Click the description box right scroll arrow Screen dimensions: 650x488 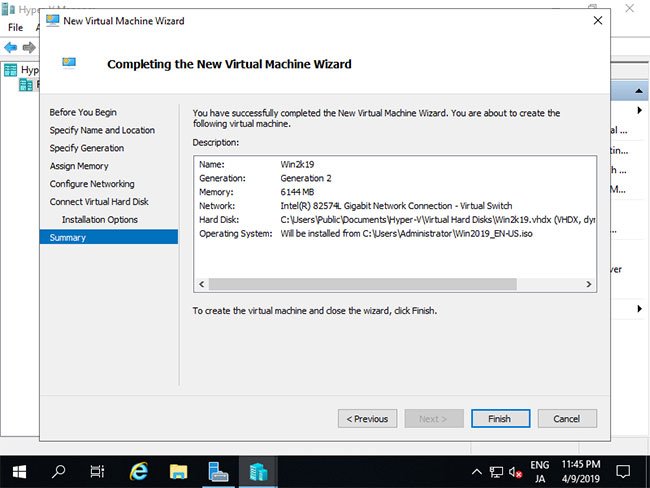tap(589, 284)
